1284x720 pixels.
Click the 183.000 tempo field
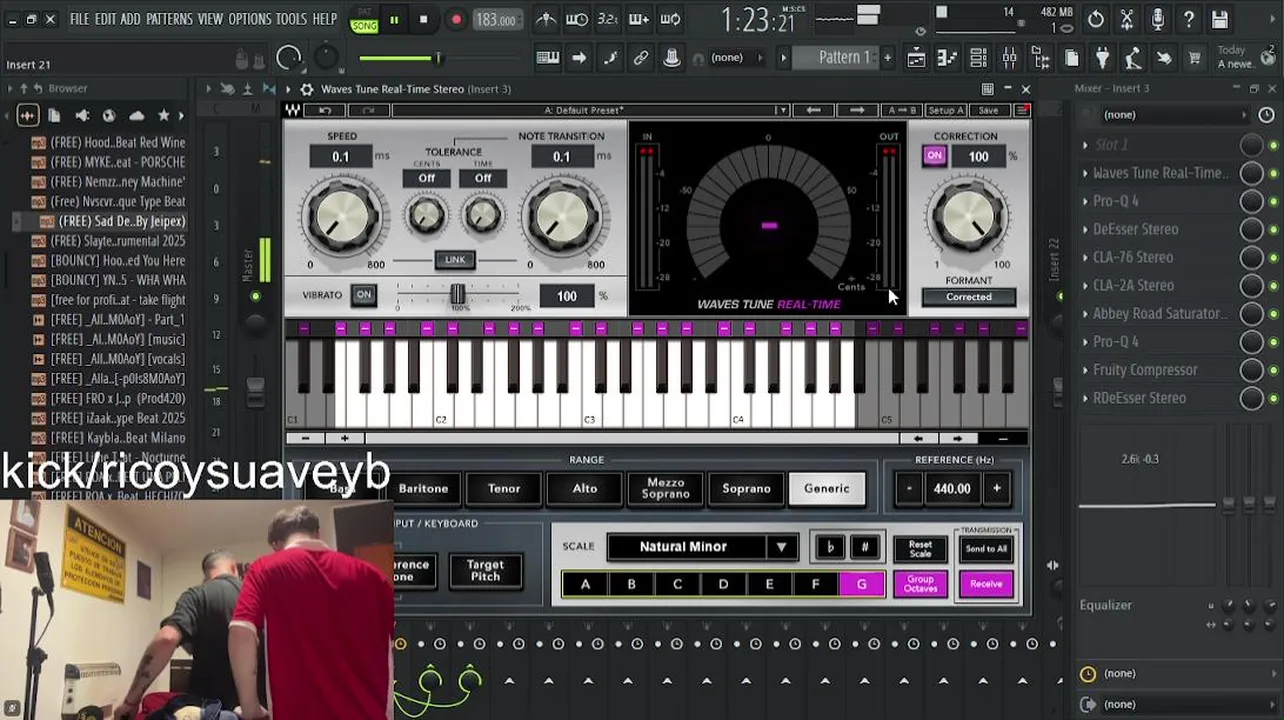(x=496, y=20)
